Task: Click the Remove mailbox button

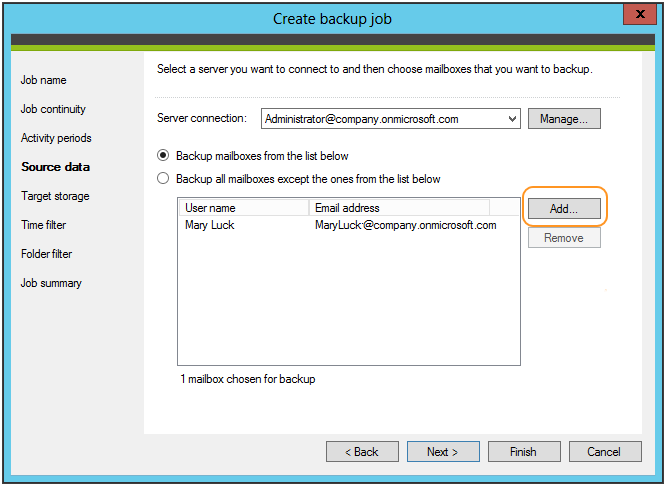Action: (564, 237)
